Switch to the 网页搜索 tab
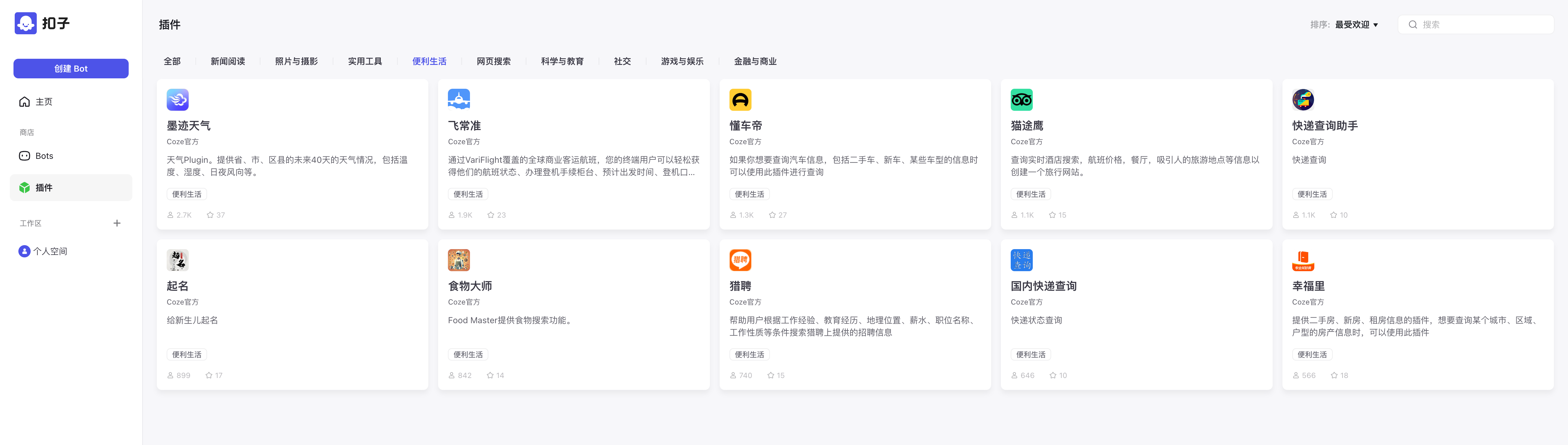The height and width of the screenshot is (445, 1568). click(x=494, y=62)
